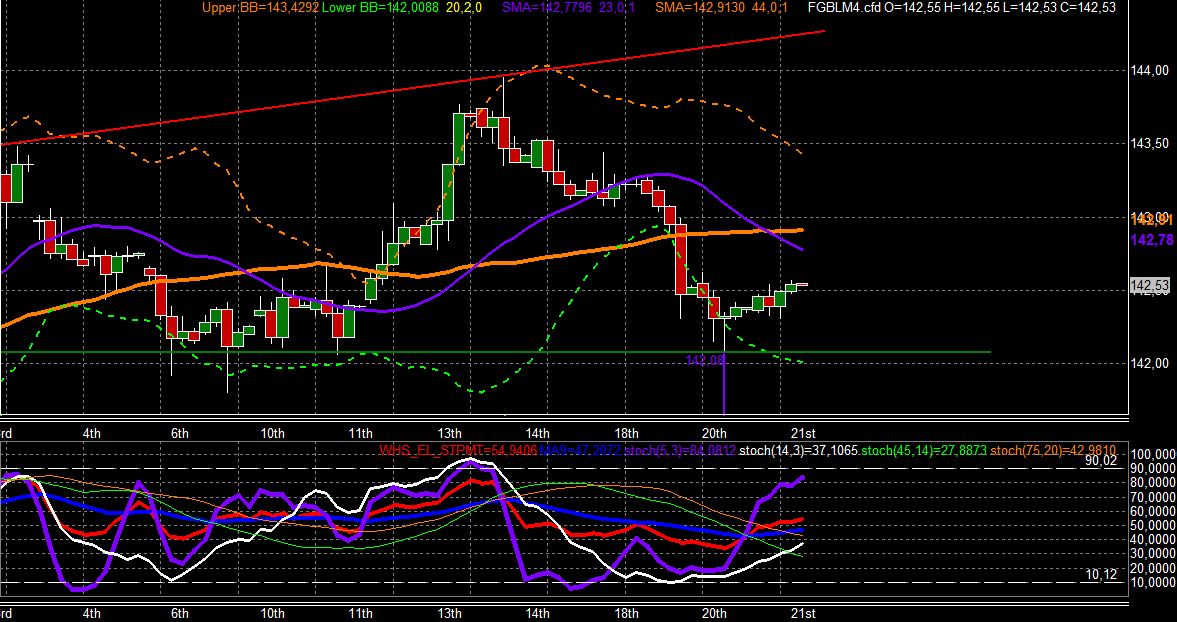1177x622 pixels.
Task: Click the current price tag 142,53
Action: [1150, 286]
